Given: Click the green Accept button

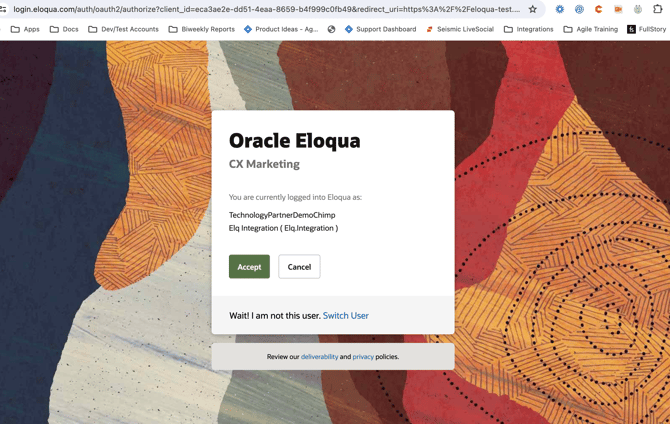Looking at the screenshot, I should pyautogui.click(x=249, y=267).
